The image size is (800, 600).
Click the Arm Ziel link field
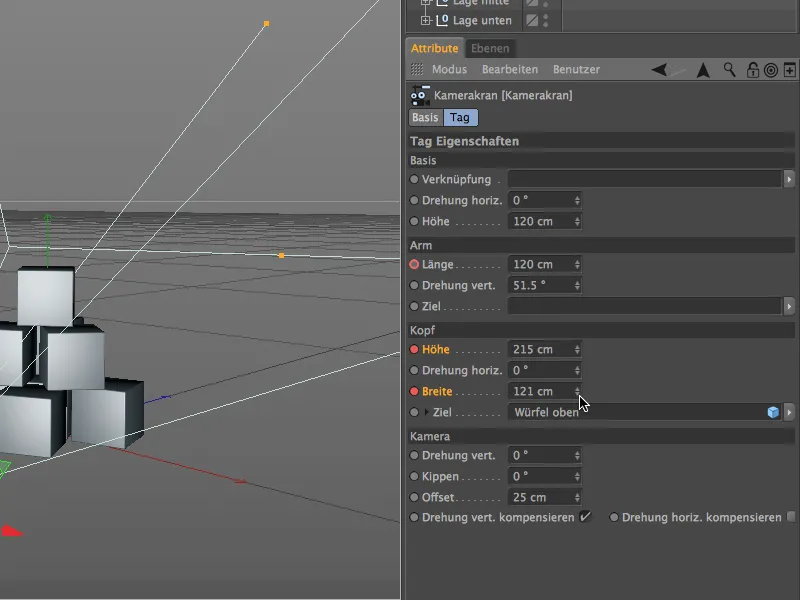(x=645, y=307)
